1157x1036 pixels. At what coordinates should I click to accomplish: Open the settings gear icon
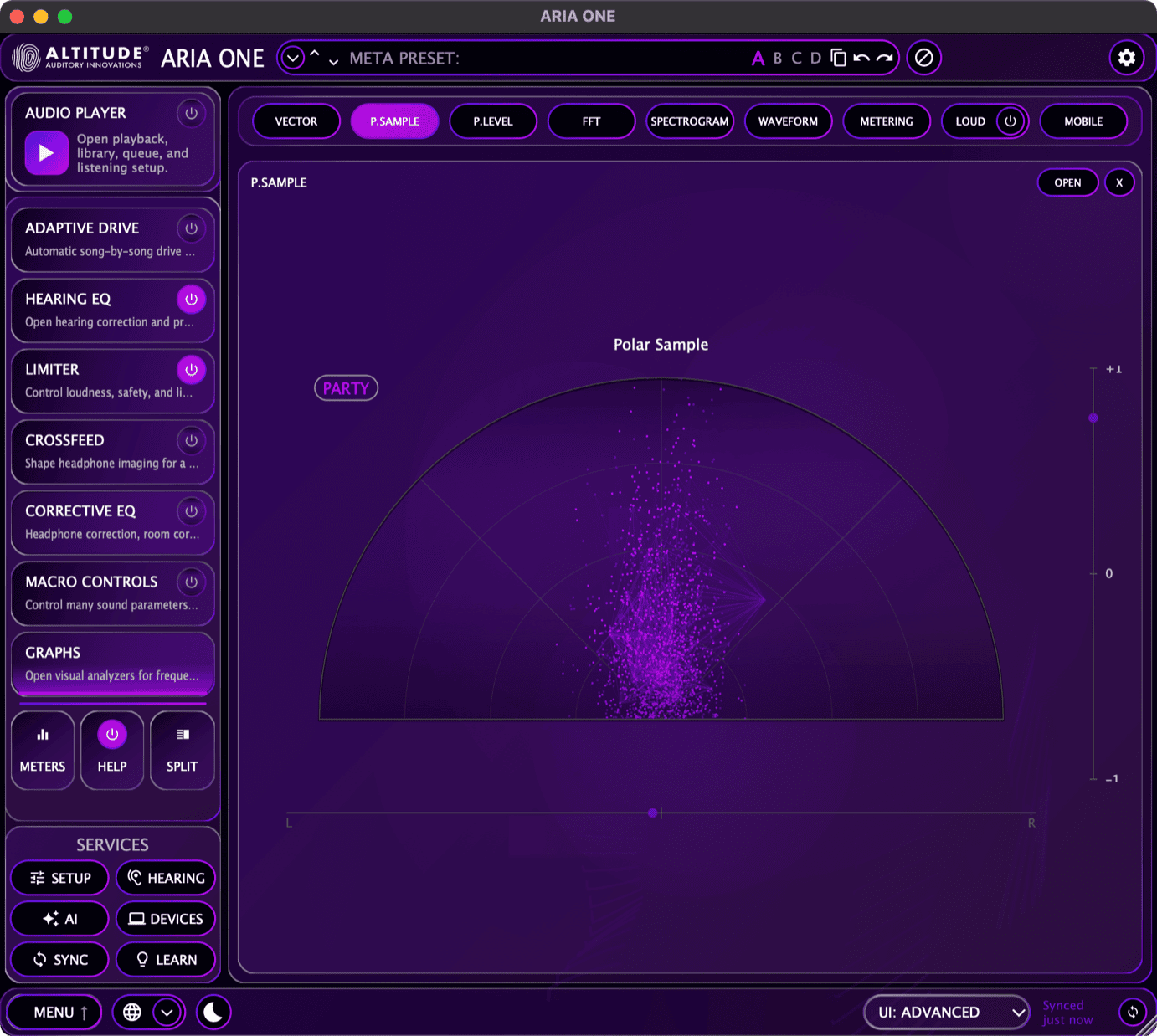[x=1127, y=58]
